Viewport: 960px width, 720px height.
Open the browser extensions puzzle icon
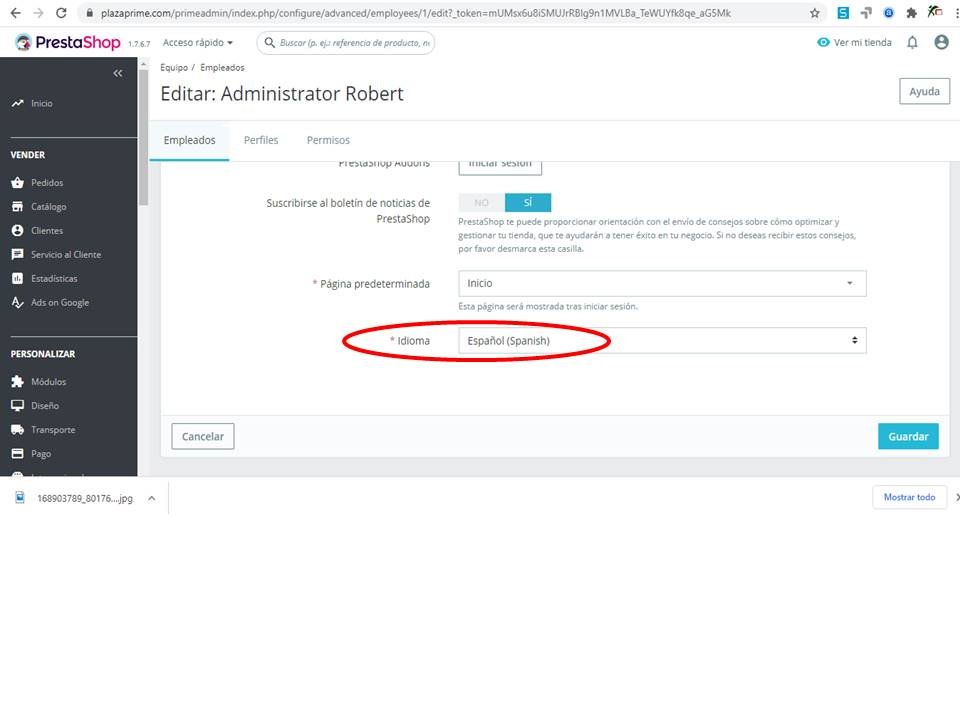(912, 13)
